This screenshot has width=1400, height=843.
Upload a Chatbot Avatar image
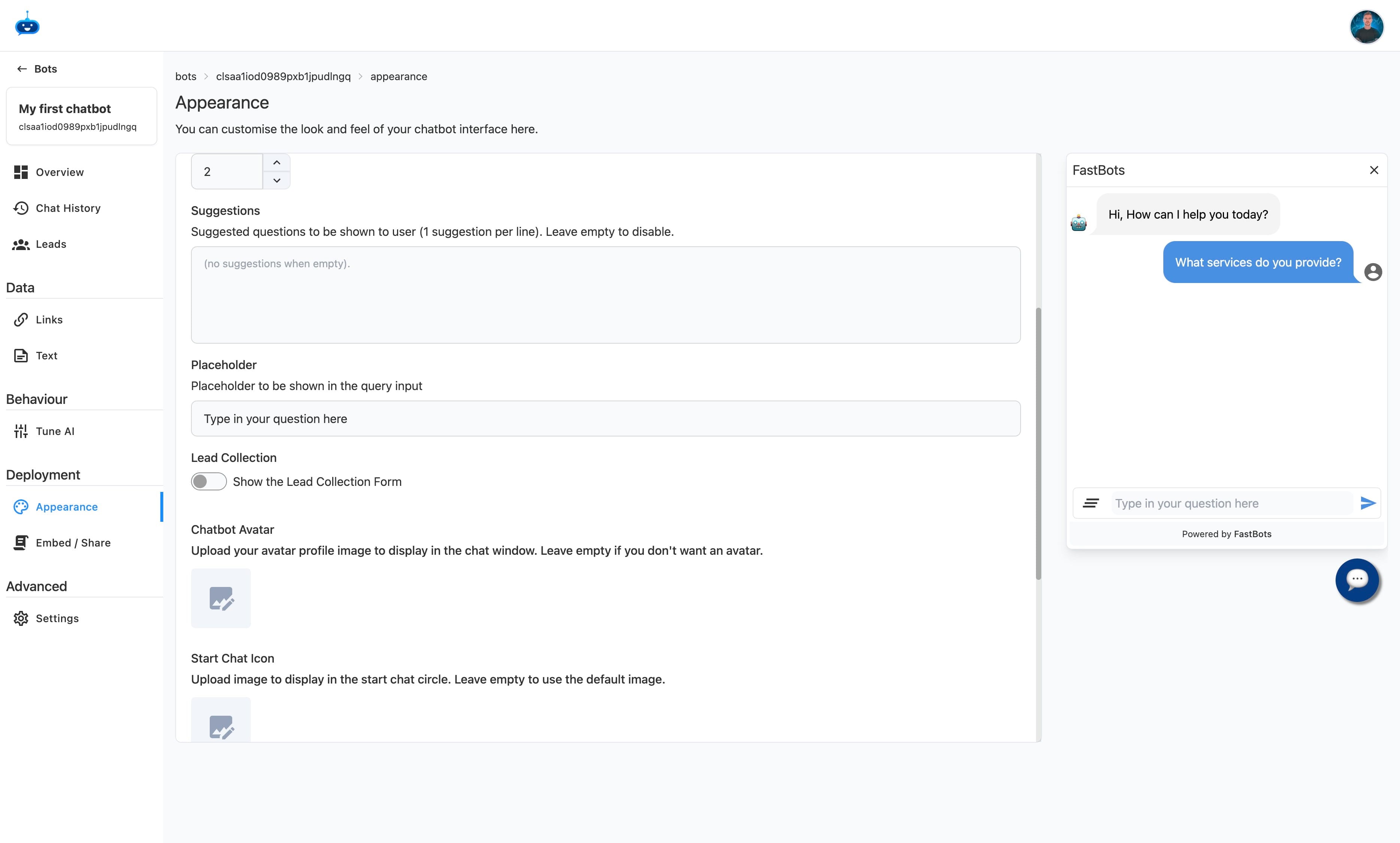point(221,598)
